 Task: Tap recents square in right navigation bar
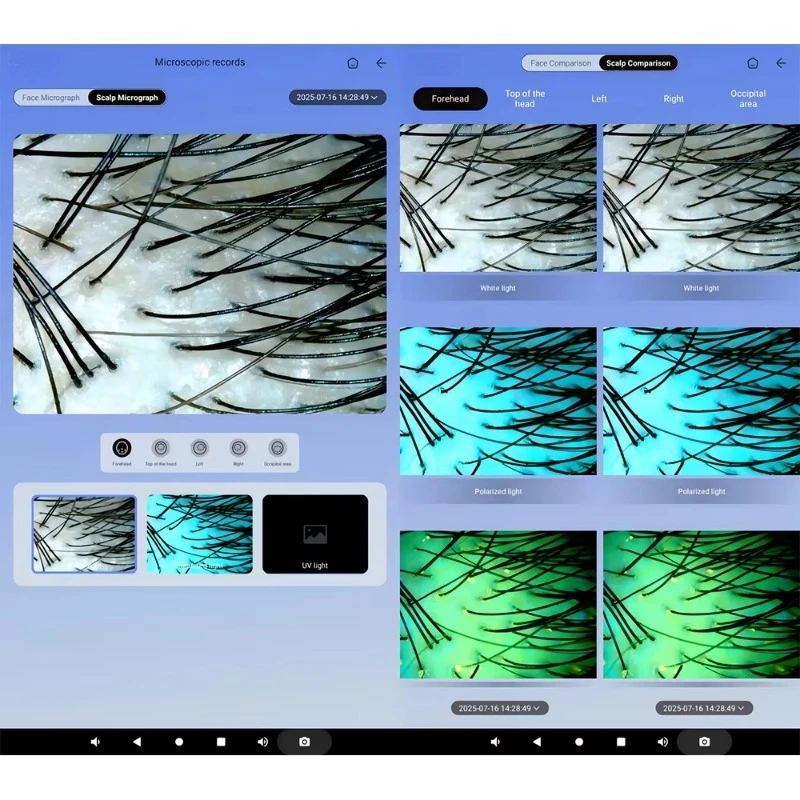coord(621,742)
